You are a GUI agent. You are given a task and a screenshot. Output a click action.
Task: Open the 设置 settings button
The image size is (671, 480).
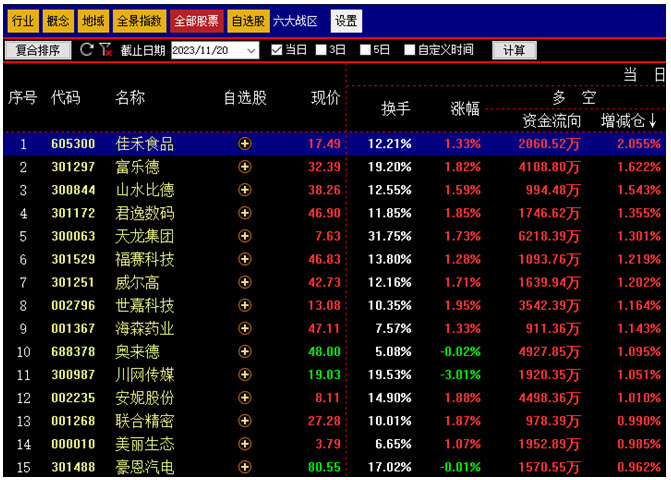[346, 21]
